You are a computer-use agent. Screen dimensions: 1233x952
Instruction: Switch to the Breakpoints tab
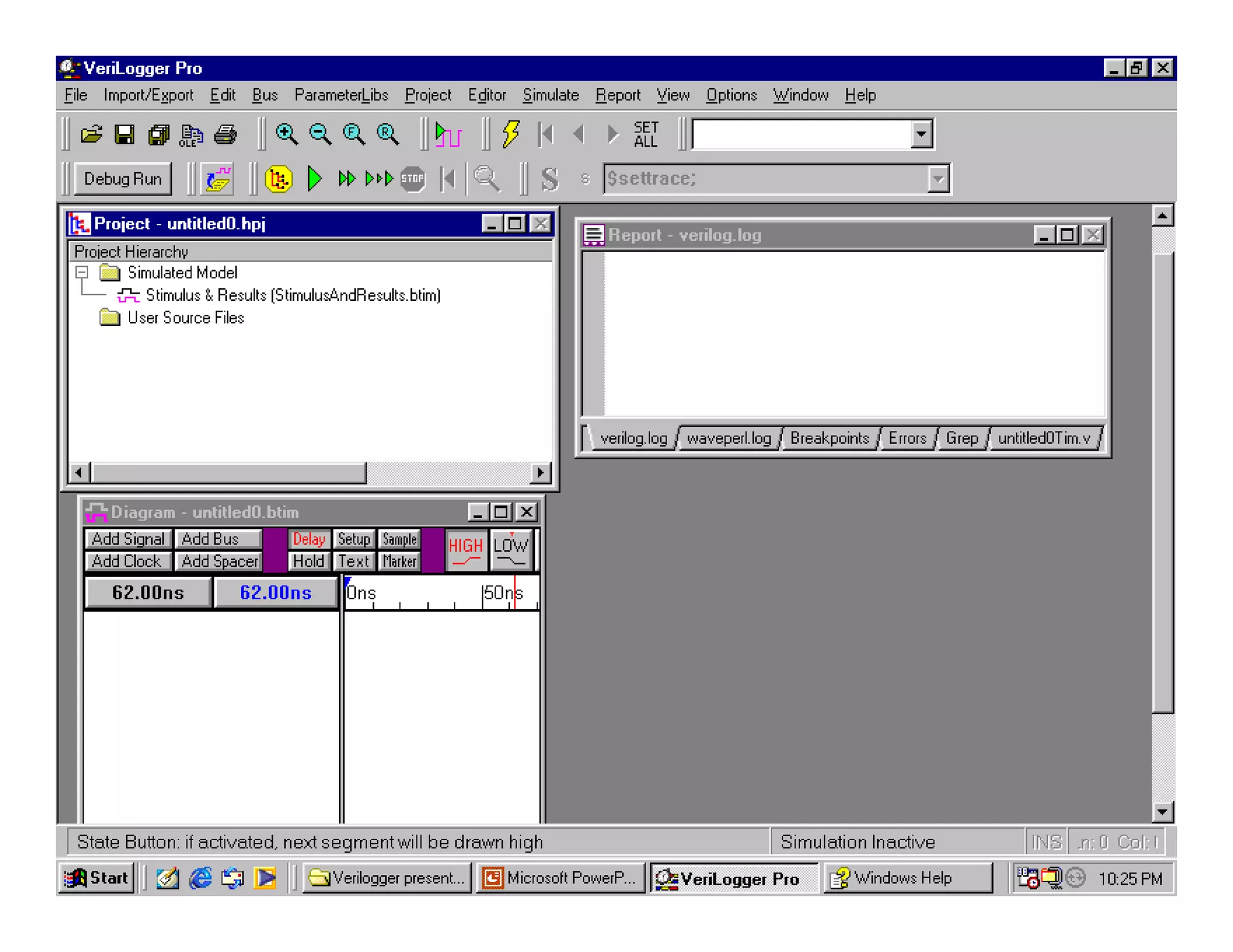coord(829,438)
